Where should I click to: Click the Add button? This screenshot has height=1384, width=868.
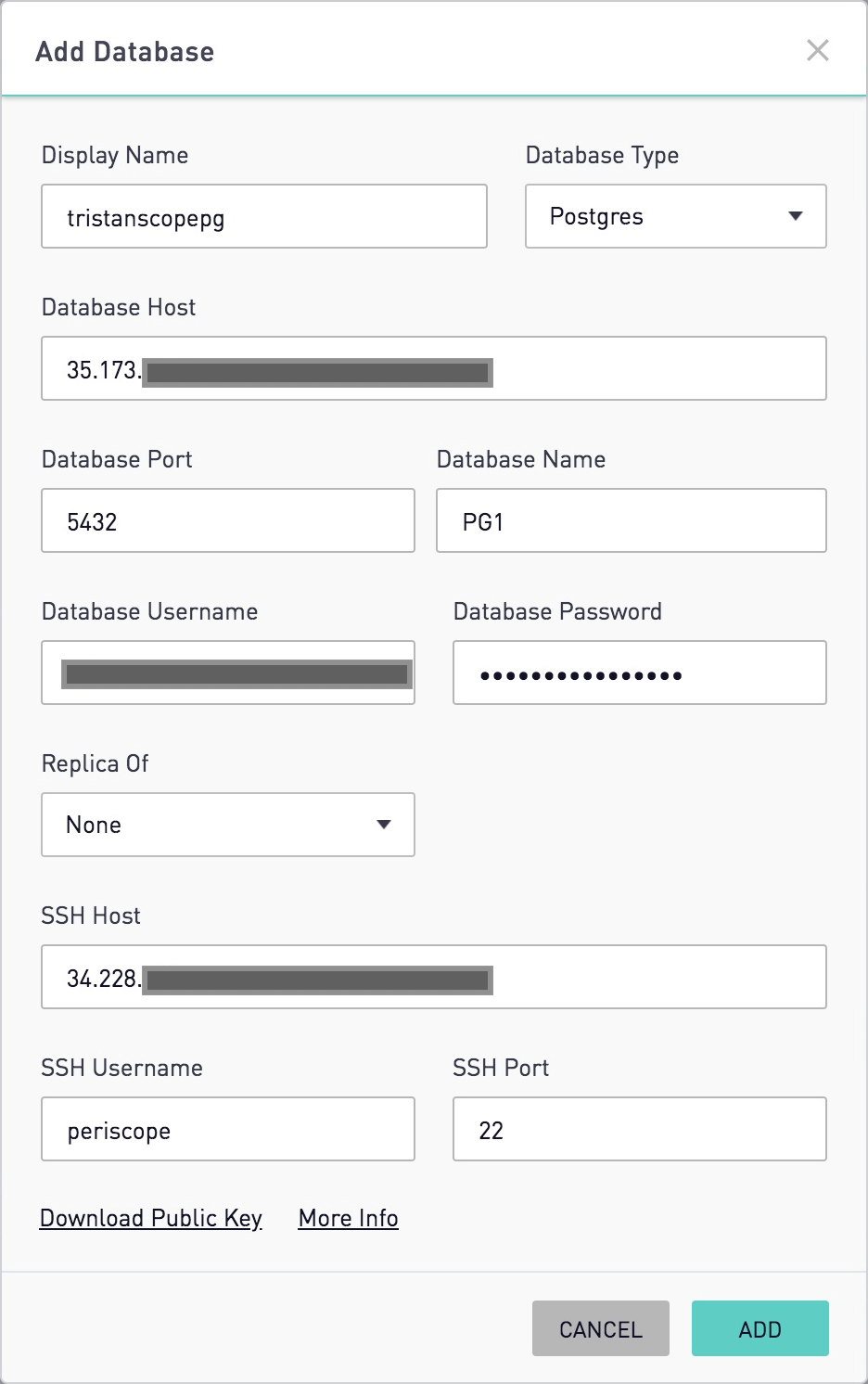click(x=759, y=1328)
